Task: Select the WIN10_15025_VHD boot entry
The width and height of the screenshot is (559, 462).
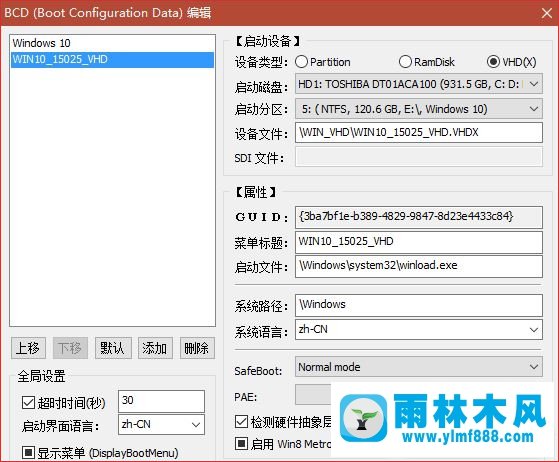Action: click(x=112, y=59)
